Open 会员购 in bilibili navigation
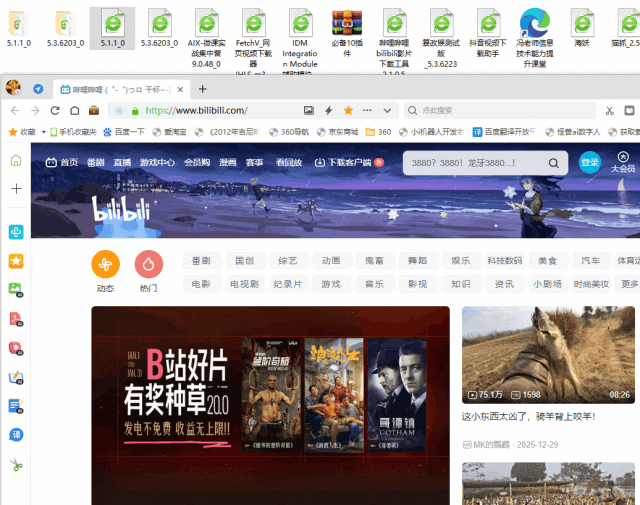The height and width of the screenshot is (505, 640). pos(197,162)
